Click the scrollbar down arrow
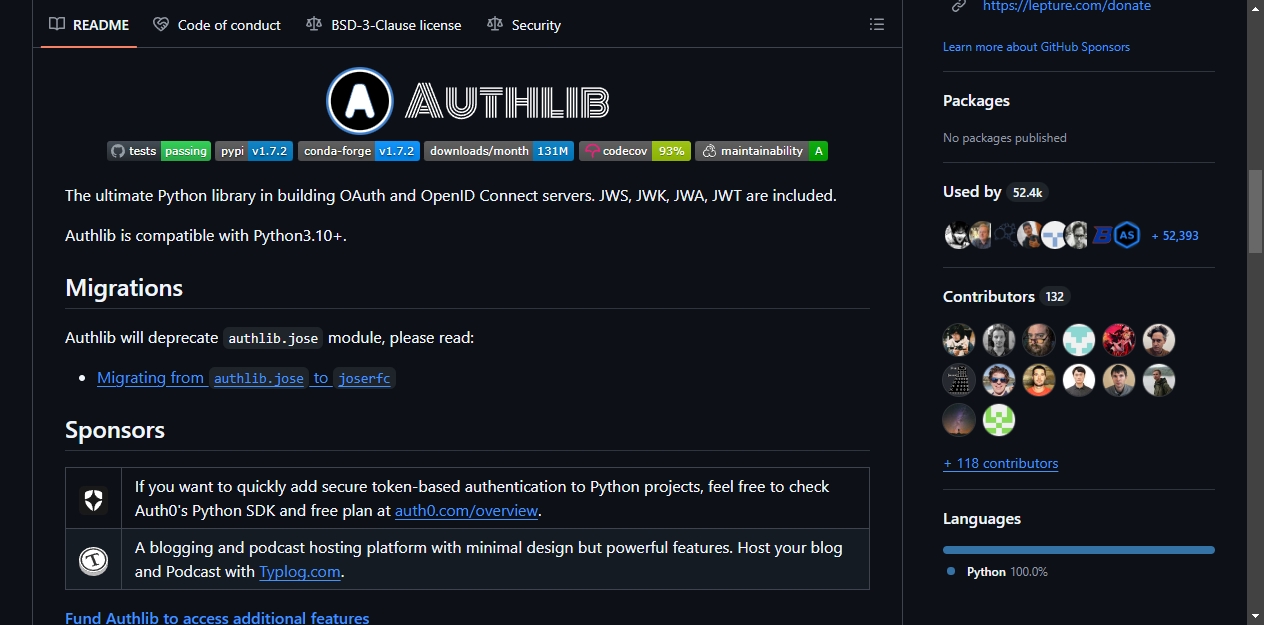This screenshot has width=1264, height=625. tap(1255, 615)
